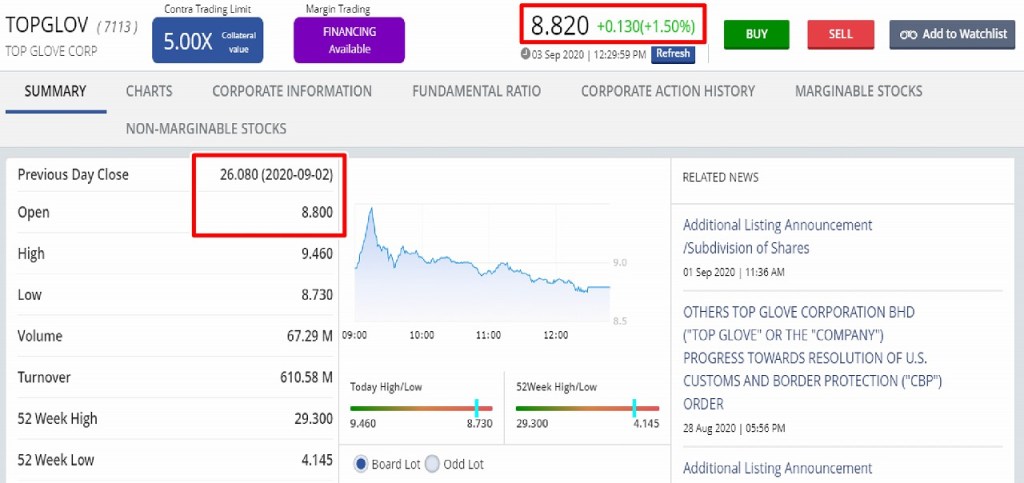
Task: Select the Summary tab
Action: click(55, 91)
